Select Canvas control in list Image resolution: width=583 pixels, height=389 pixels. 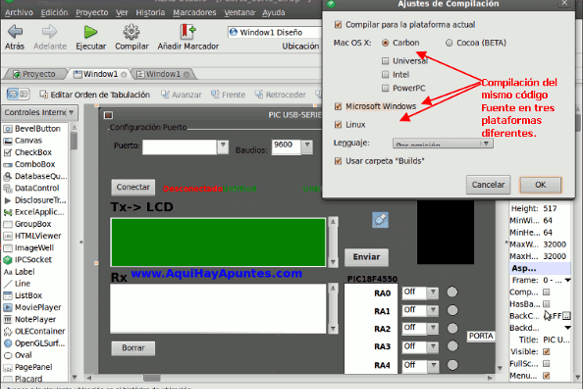click(23, 141)
